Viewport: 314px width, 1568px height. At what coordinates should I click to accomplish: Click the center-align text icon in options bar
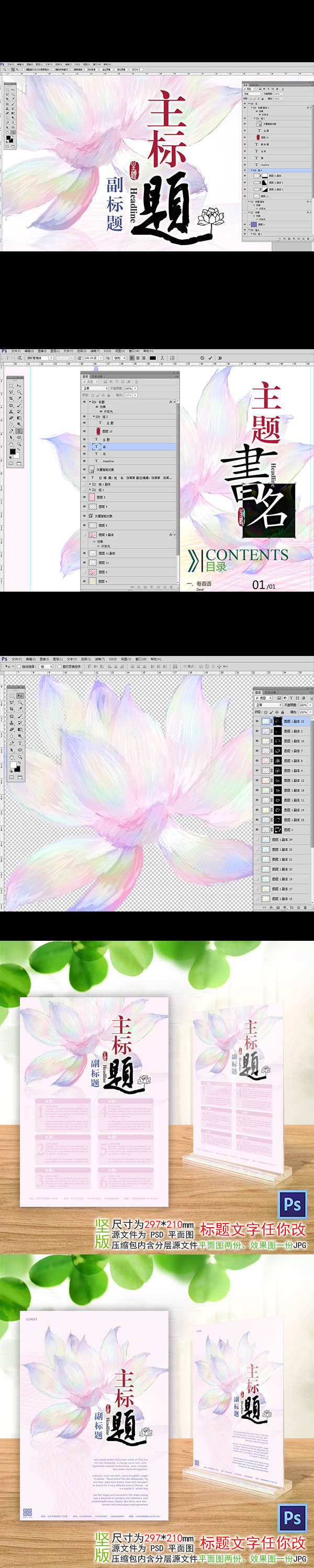[138, 358]
